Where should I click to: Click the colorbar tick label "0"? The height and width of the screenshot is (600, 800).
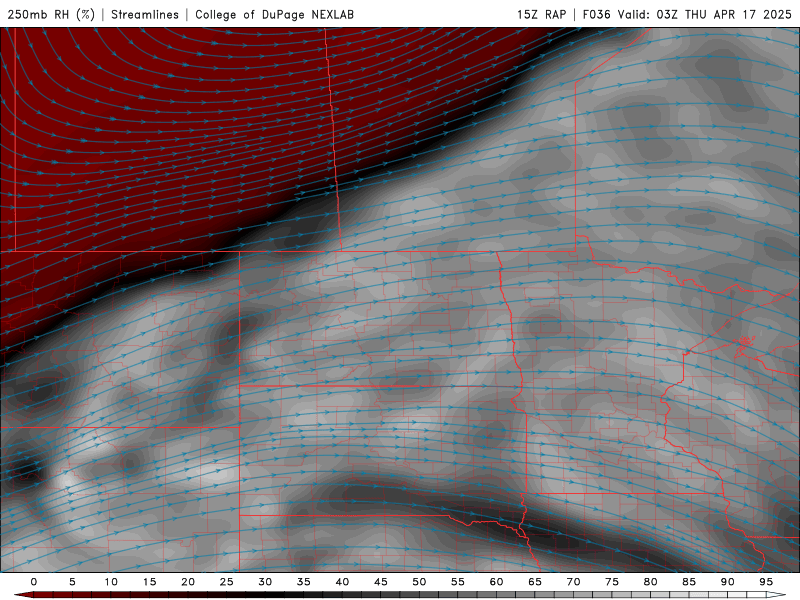pos(34,582)
